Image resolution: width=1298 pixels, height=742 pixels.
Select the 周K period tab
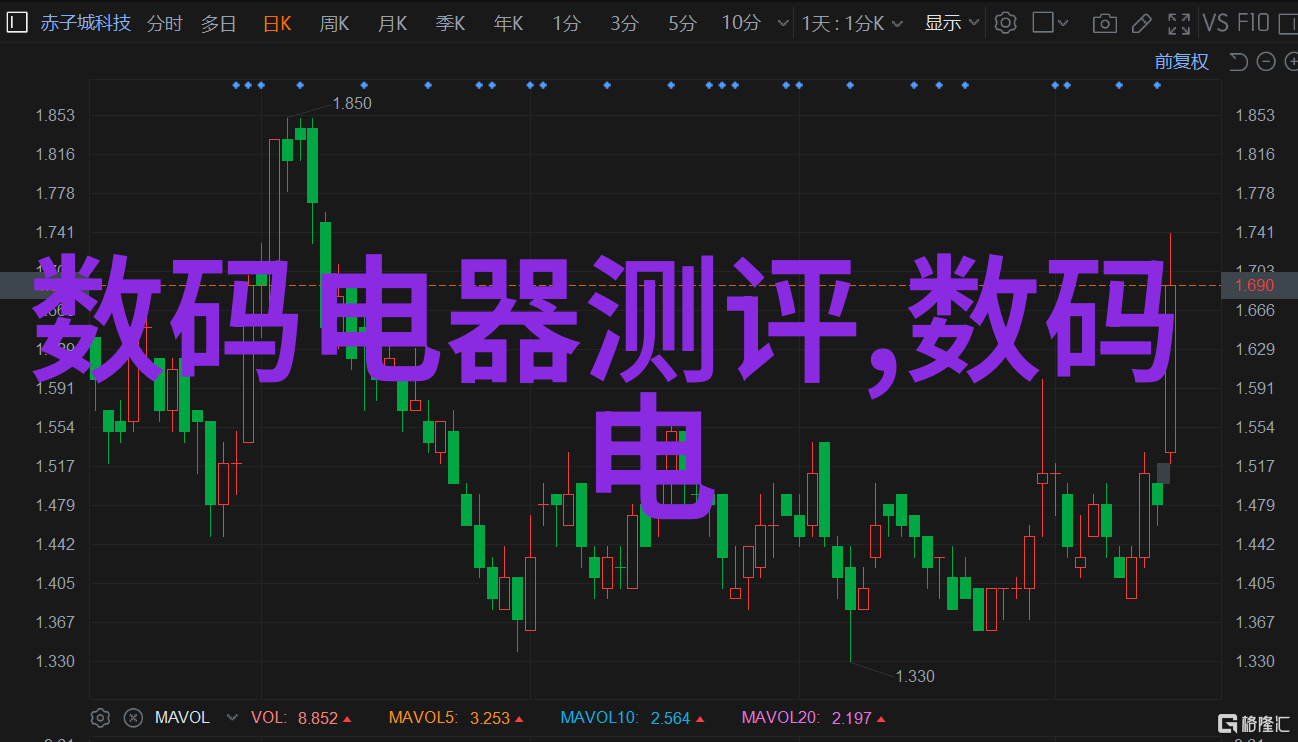point(334,23)
